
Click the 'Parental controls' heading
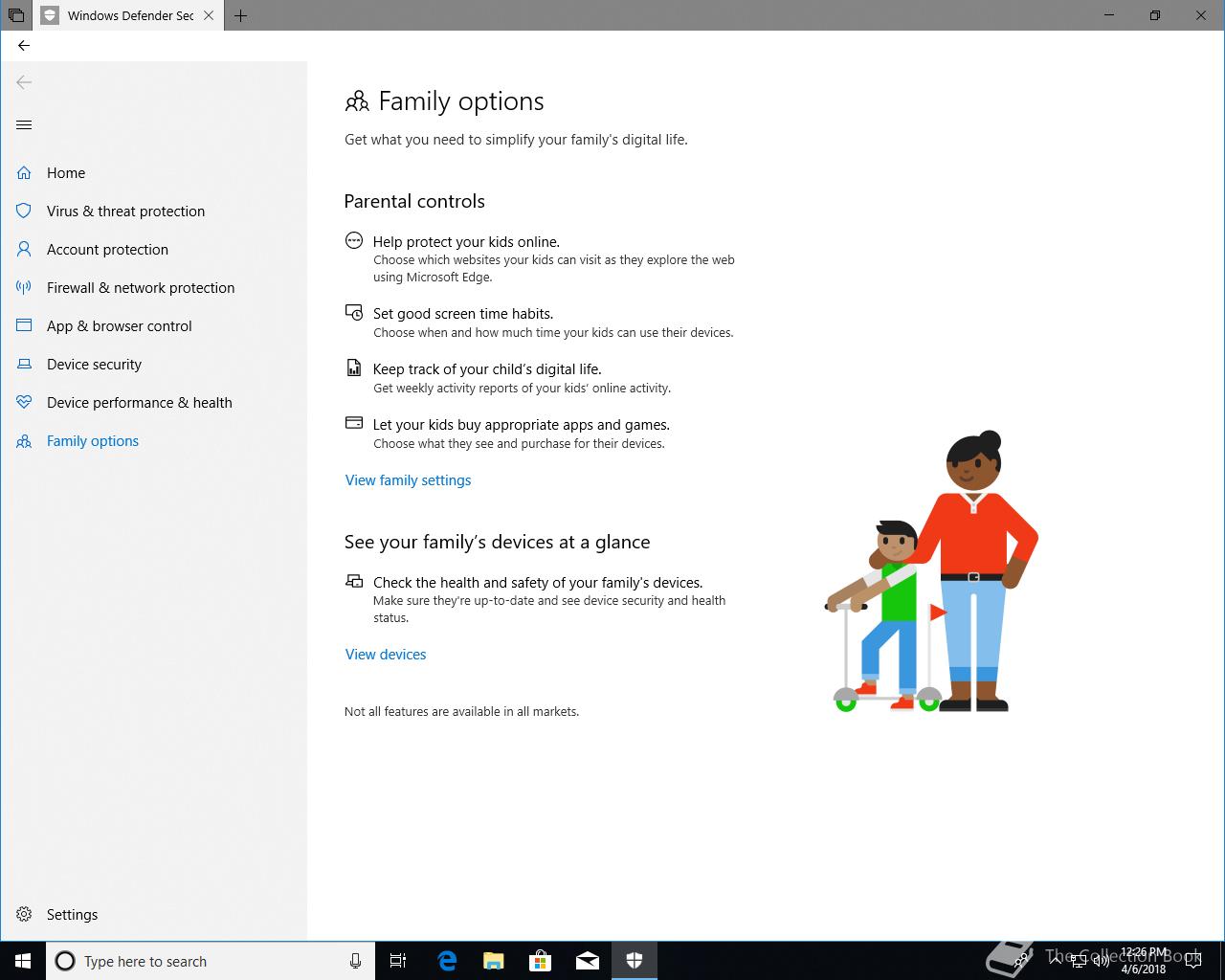pyautogui.click(x=414, y=201)
